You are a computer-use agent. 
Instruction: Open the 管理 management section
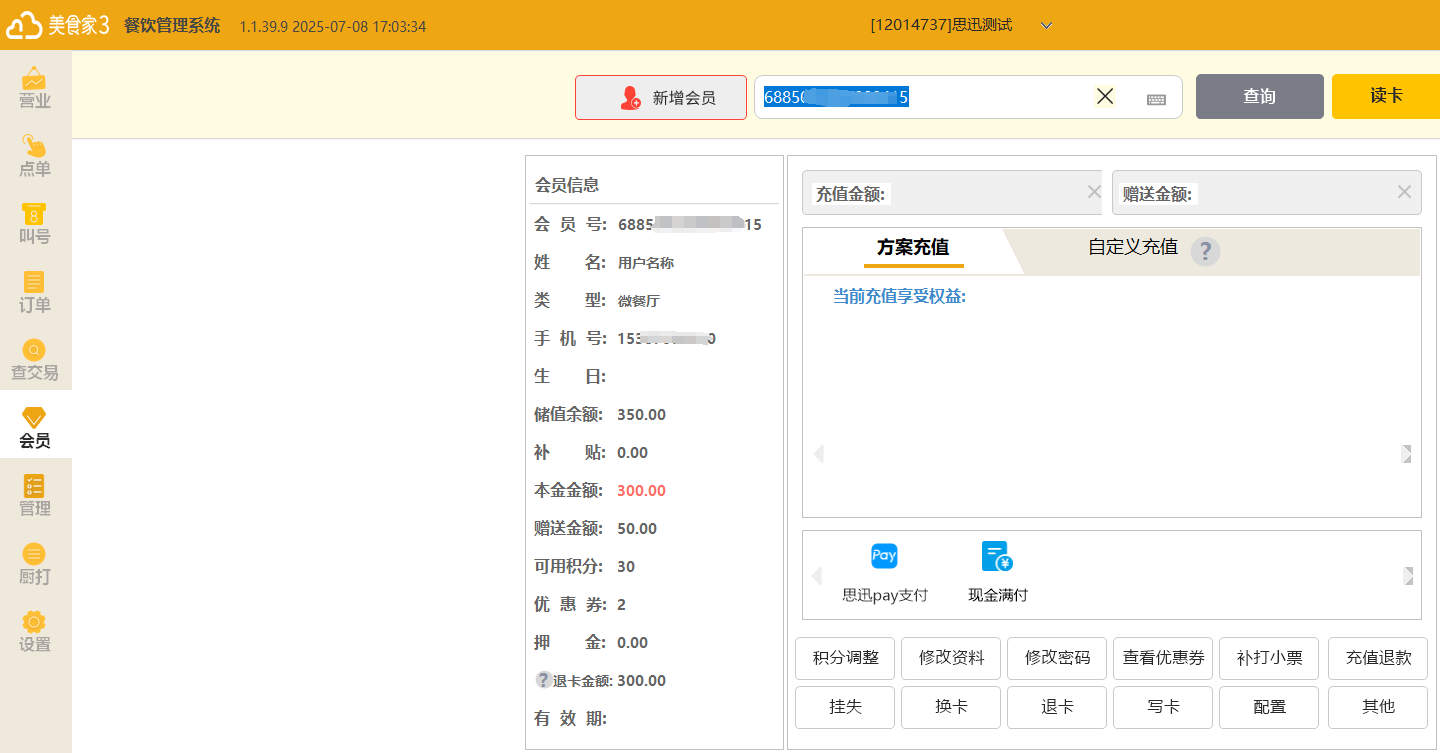click(35, 496)
